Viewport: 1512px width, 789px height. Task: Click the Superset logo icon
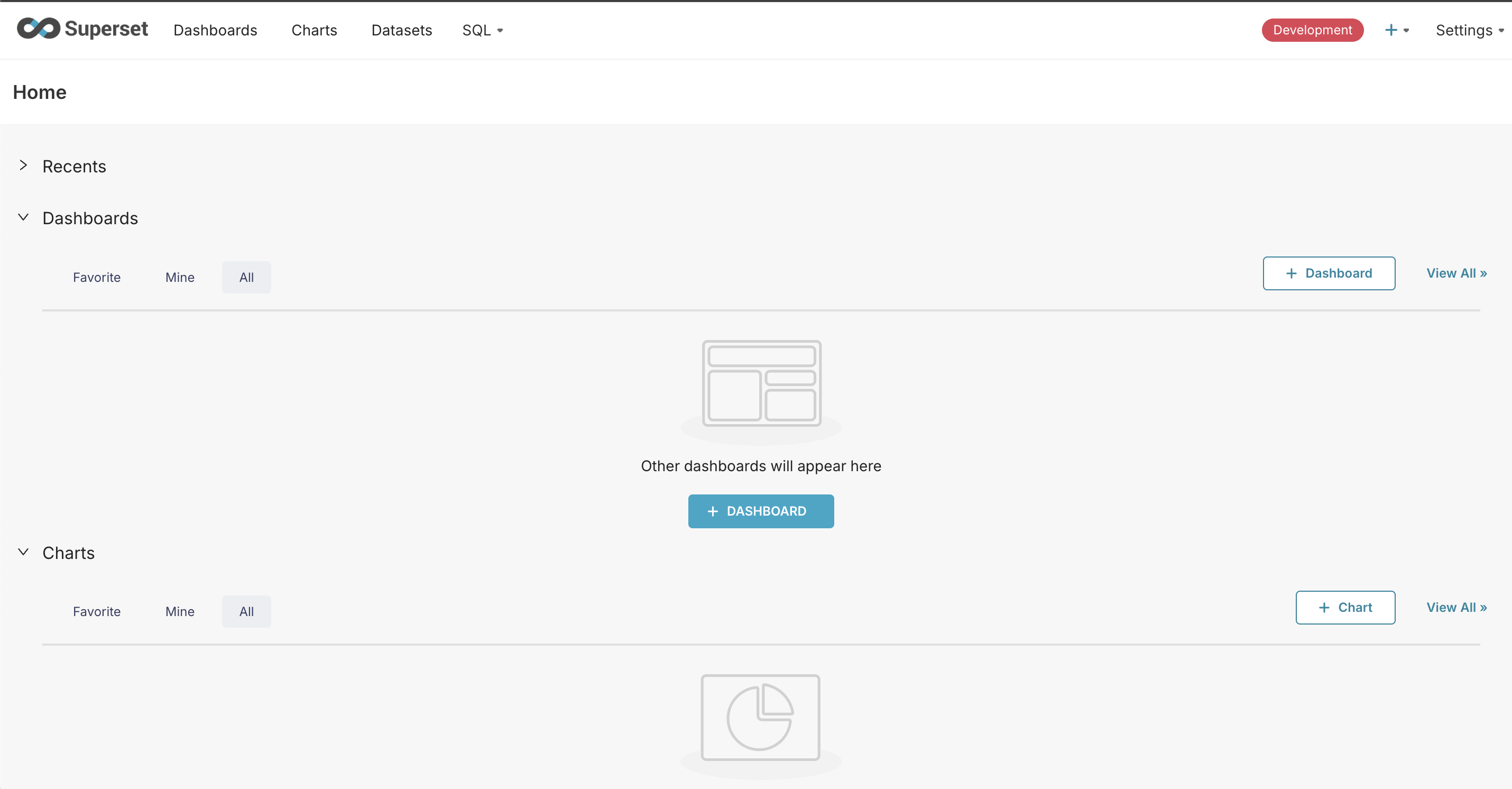(39, 29)
